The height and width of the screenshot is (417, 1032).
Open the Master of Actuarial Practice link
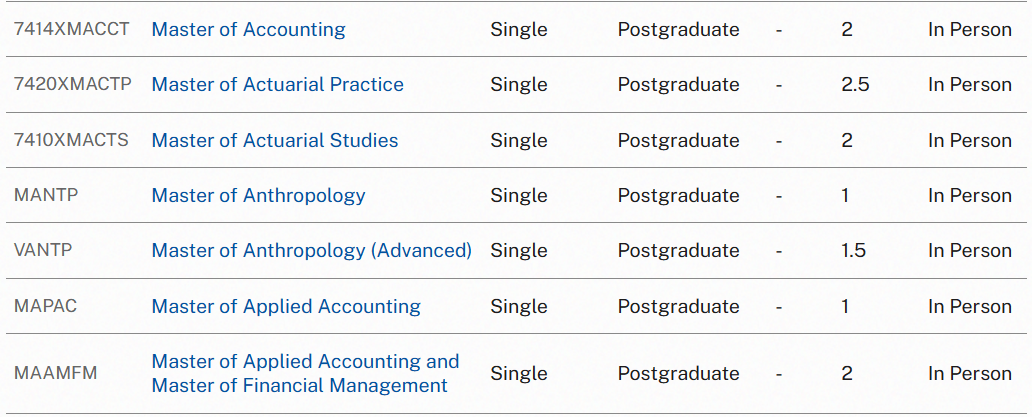[277, 85]
